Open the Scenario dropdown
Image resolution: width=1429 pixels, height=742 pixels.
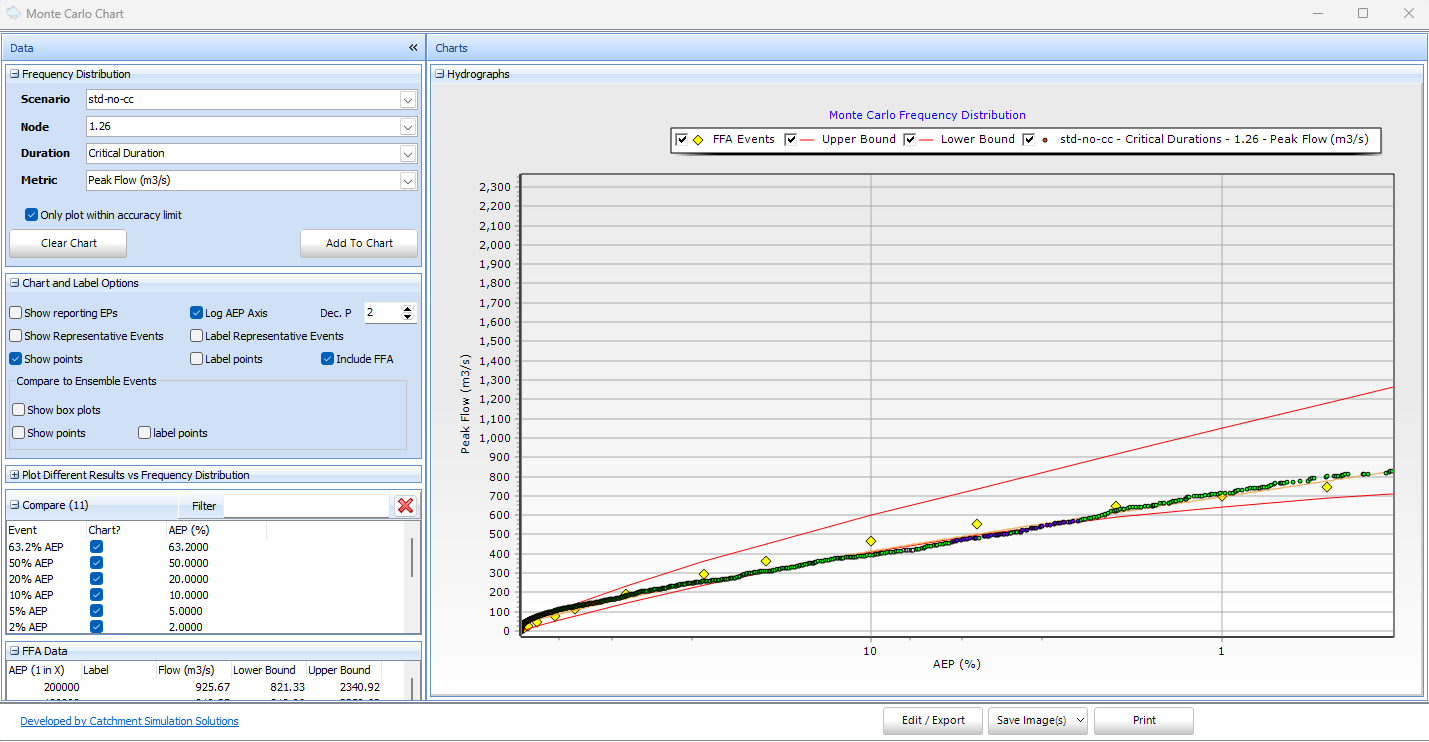click(x=407, y=100)
